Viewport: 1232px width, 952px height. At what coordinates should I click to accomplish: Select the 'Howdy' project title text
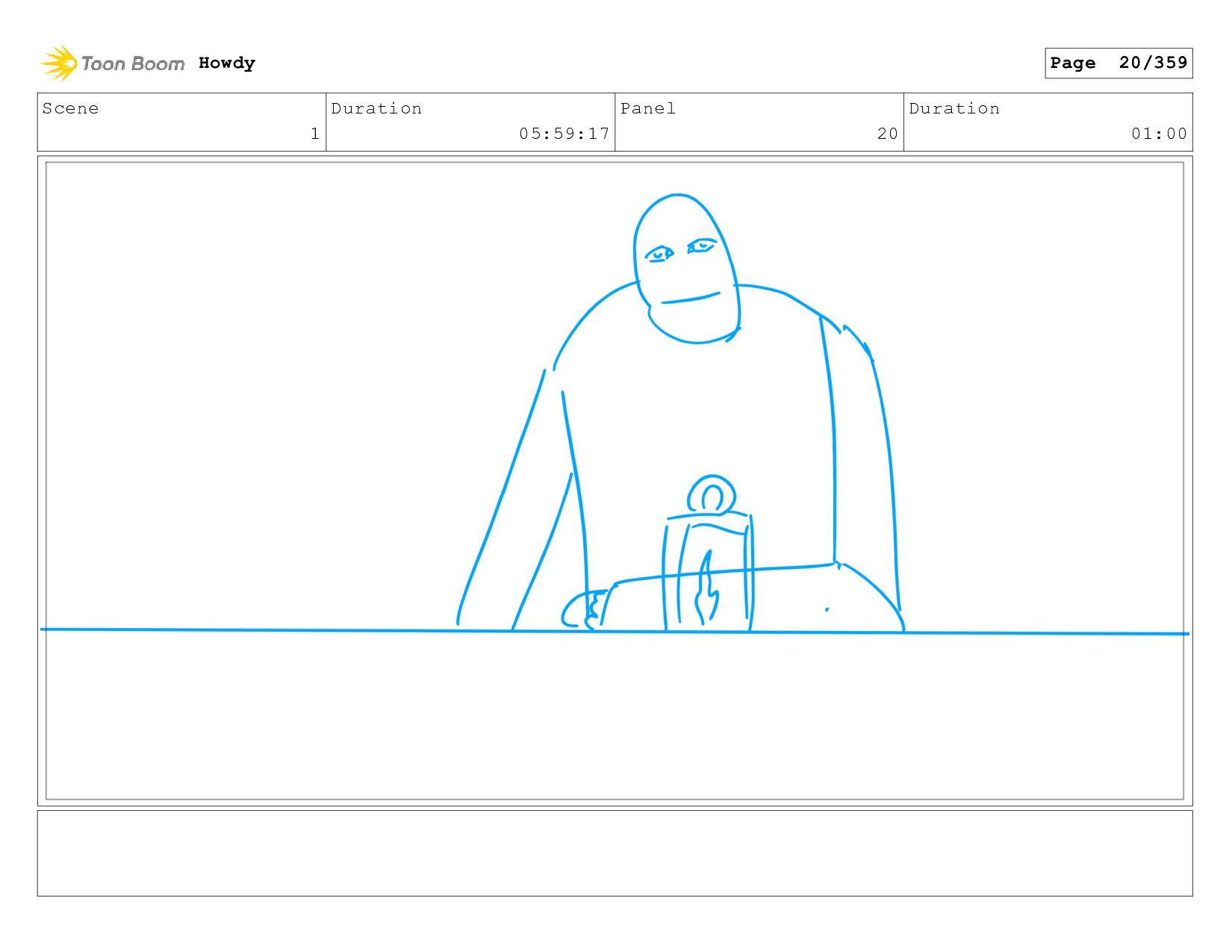pyautogui.click(x=227, y=63)
